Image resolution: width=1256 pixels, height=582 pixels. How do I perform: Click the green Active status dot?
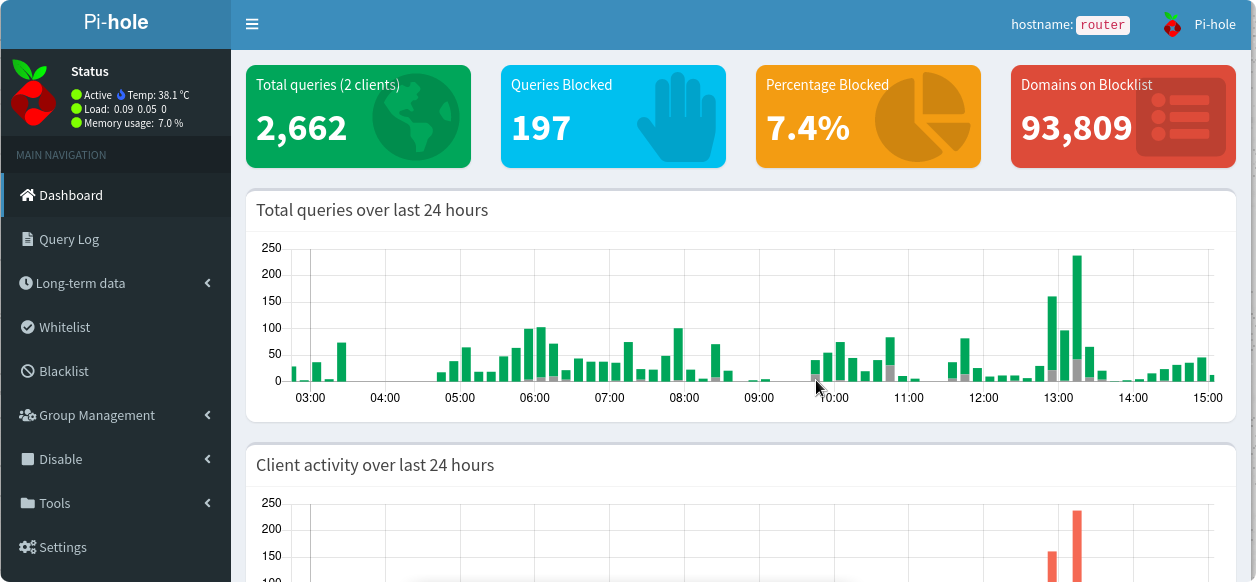(76, 95)
